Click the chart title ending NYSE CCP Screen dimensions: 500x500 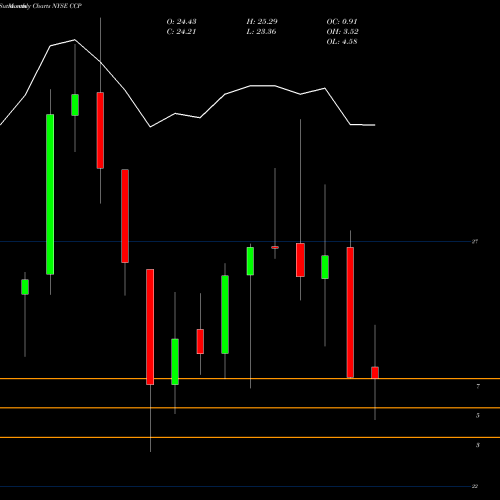click(41, 6)
